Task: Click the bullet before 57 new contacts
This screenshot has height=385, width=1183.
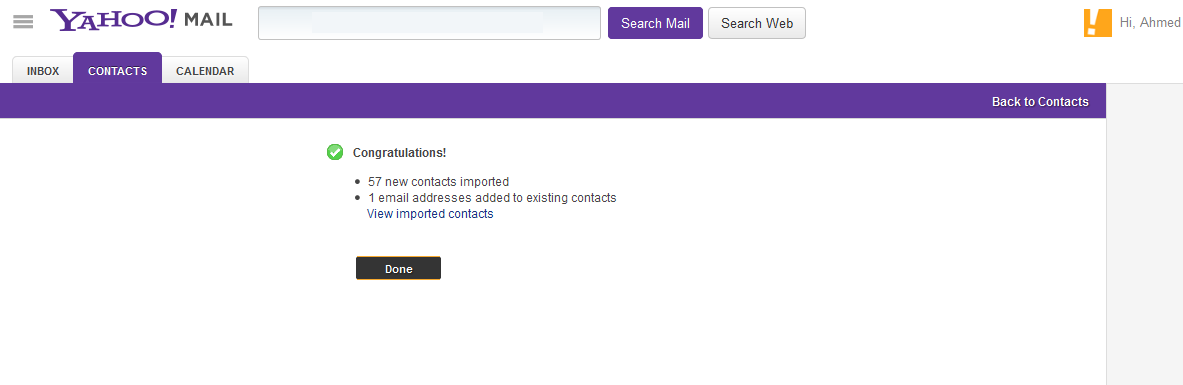Action: pos(358,183)
